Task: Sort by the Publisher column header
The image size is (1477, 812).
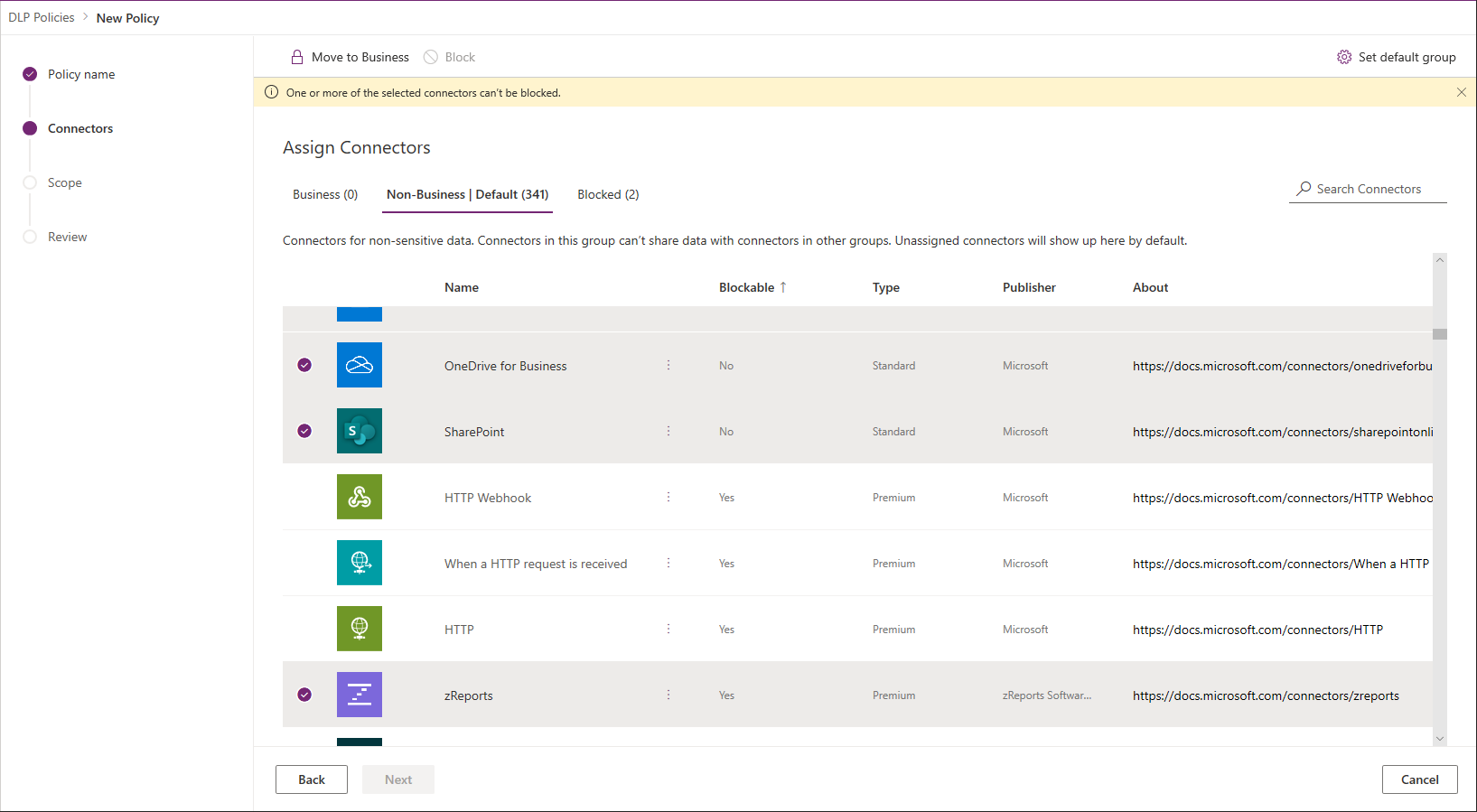Action: (1029, 287)
